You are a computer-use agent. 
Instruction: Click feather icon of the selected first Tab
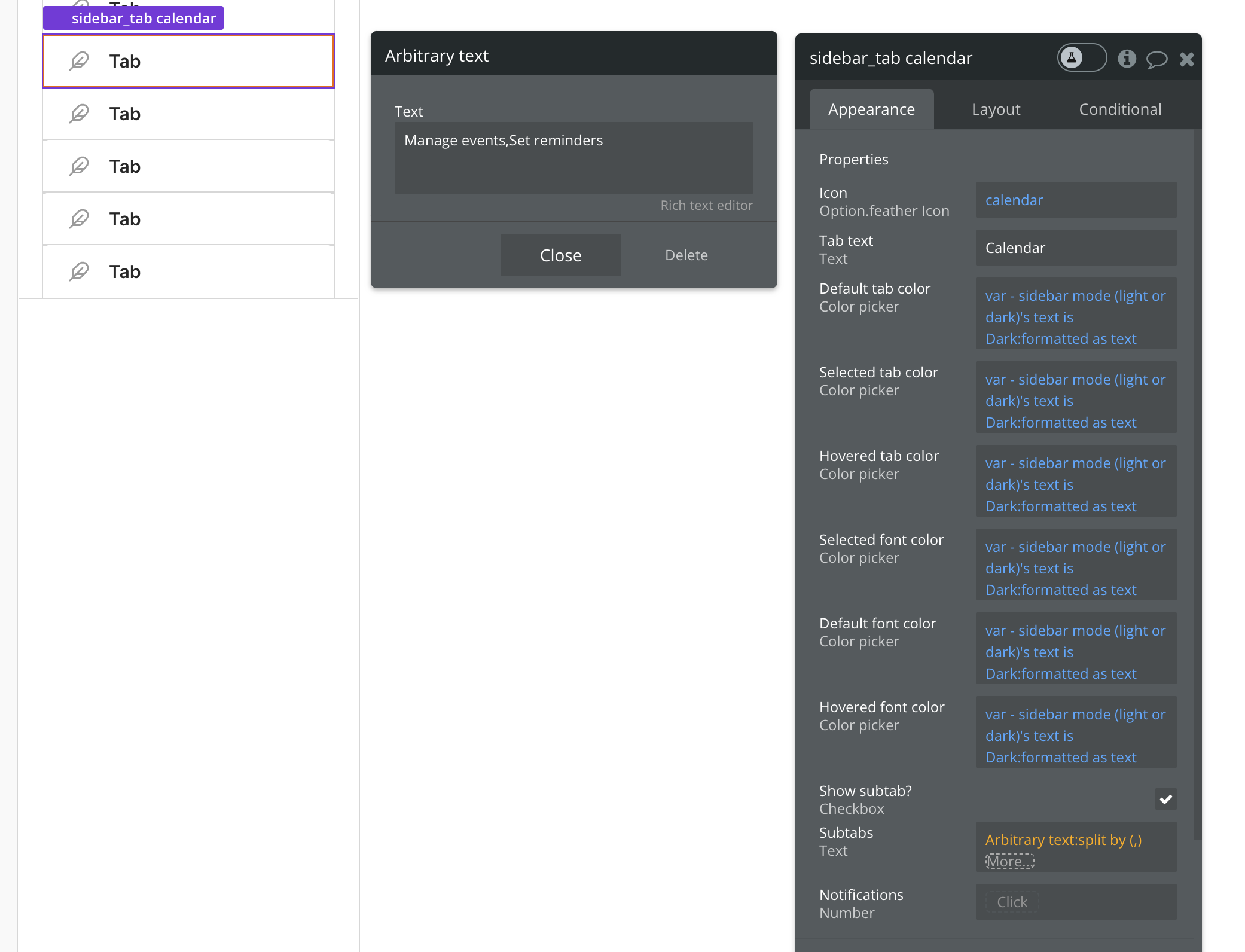click(79, 61)
